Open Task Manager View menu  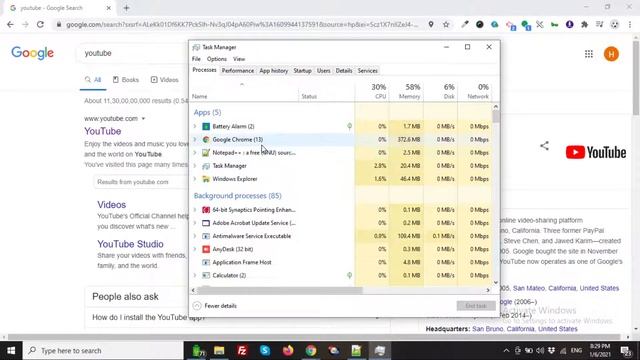point(239,59)
